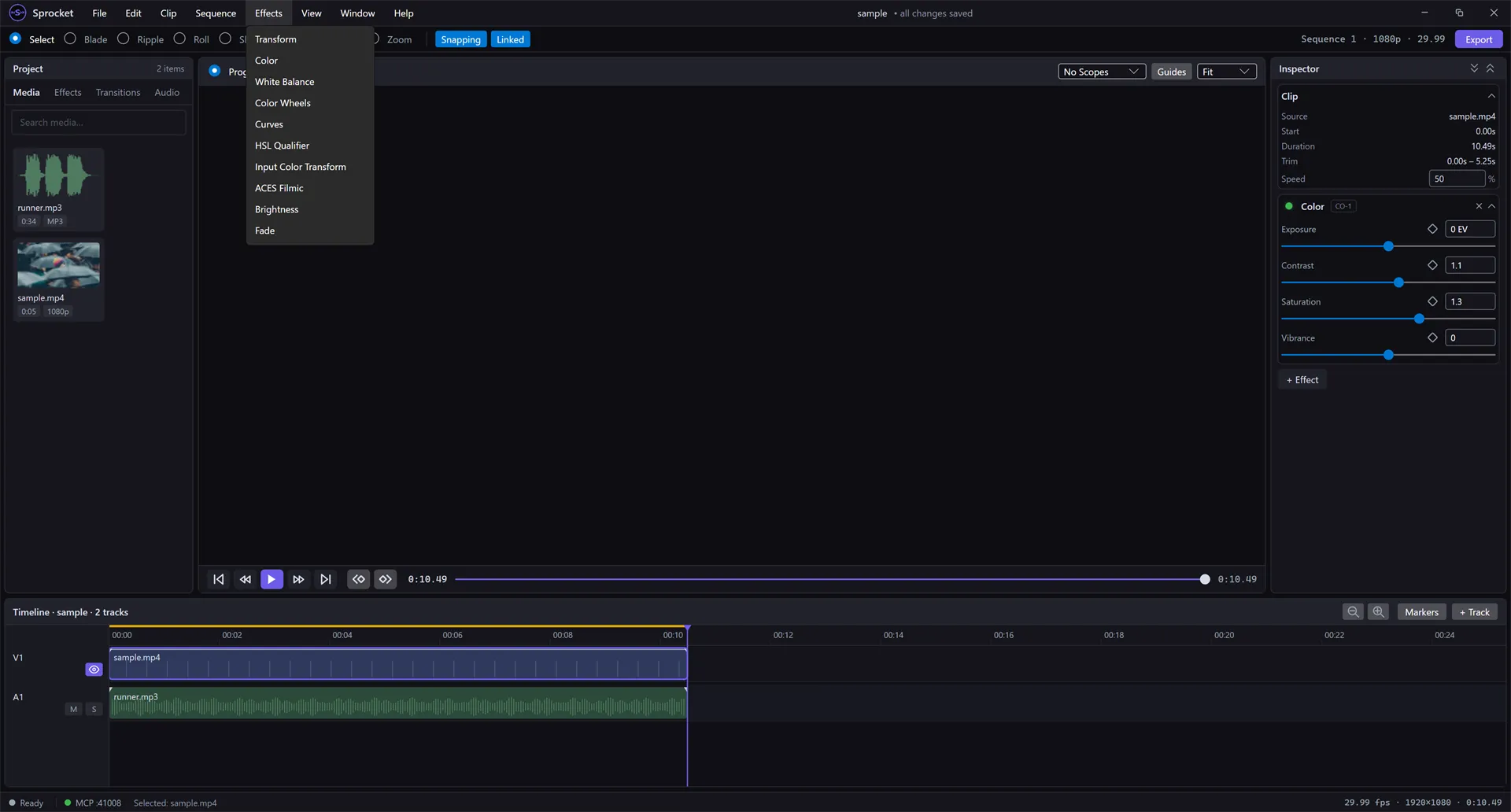Select White Balance effect menu item
1511x812 pixels.
click(x=309, y=82)
